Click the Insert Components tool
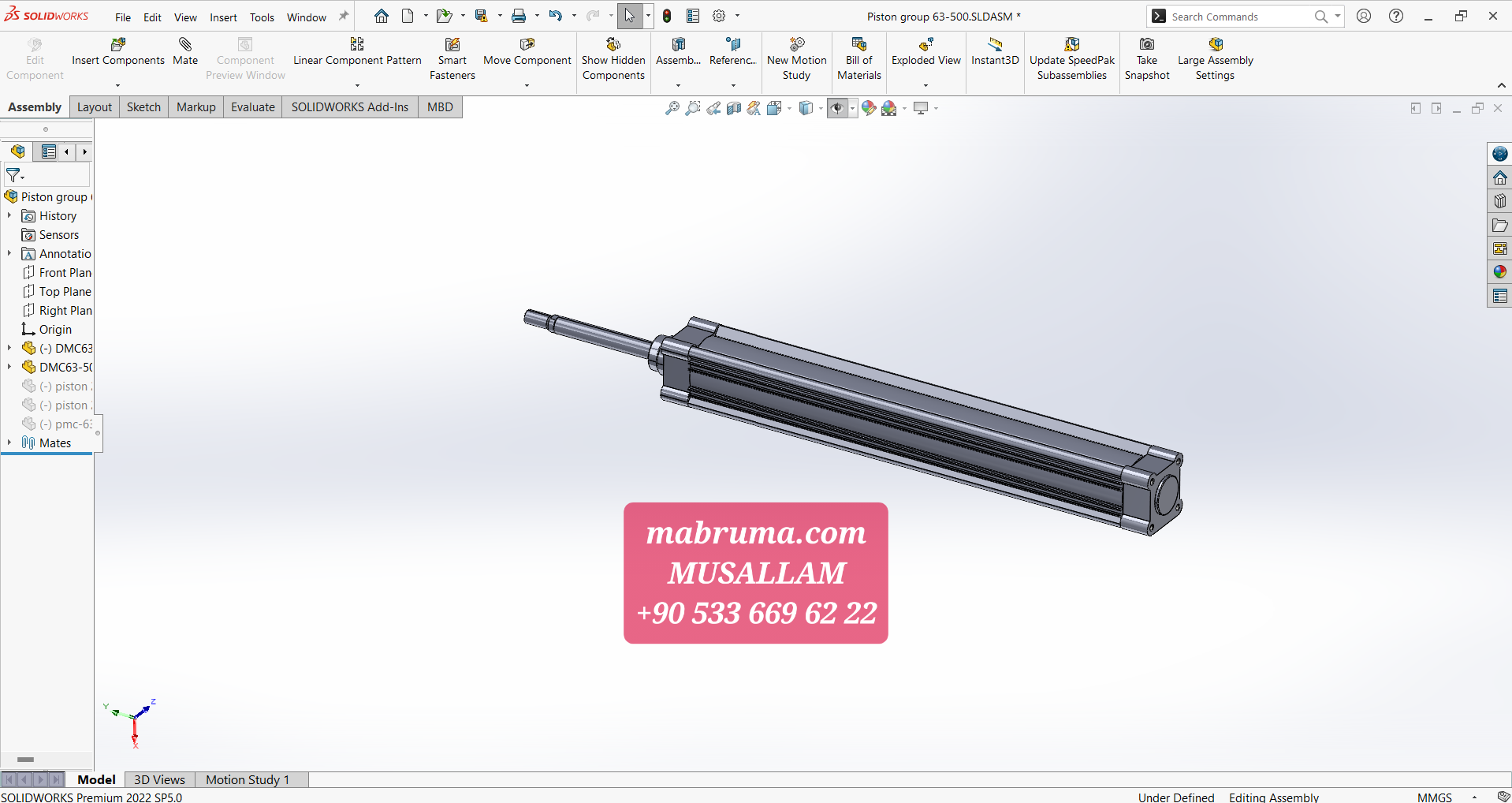This screenshot has width=1512, height=803. pos(118,52)
